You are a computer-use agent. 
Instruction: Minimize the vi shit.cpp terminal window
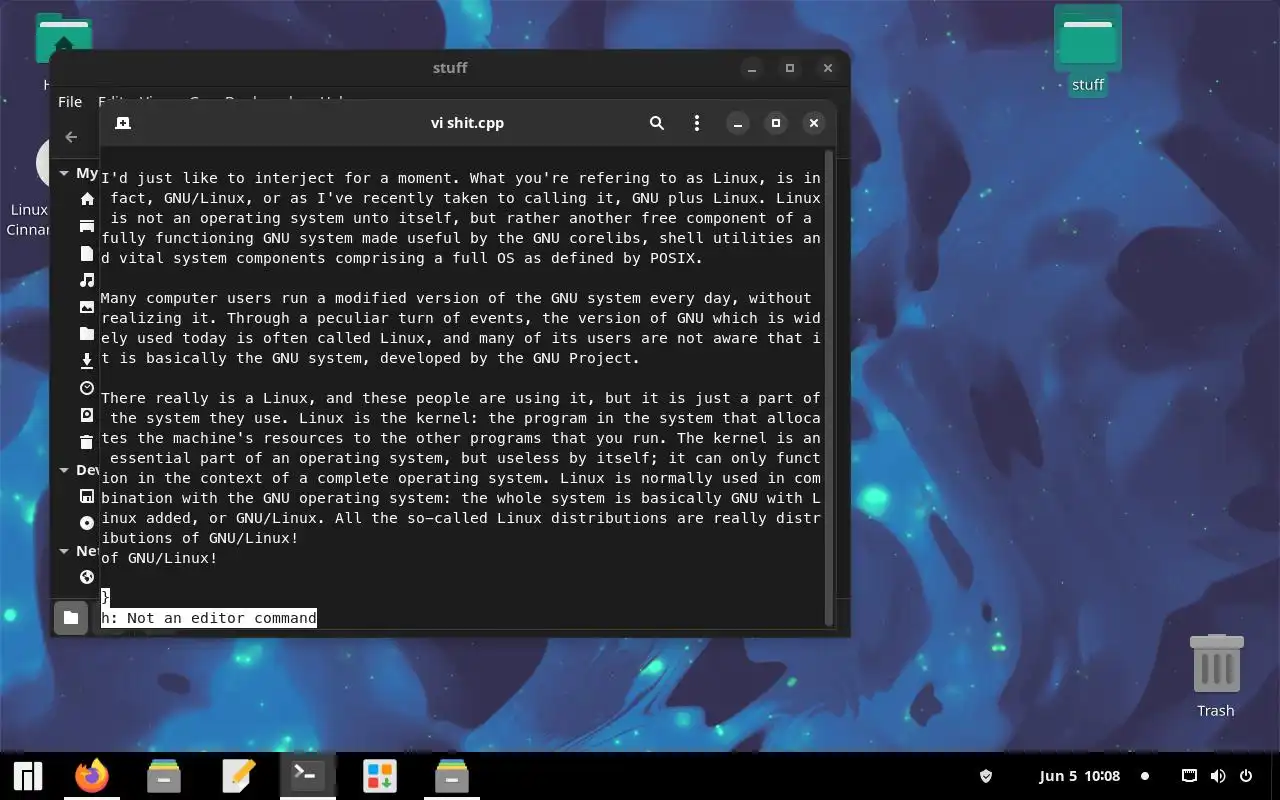coord(738,123)
